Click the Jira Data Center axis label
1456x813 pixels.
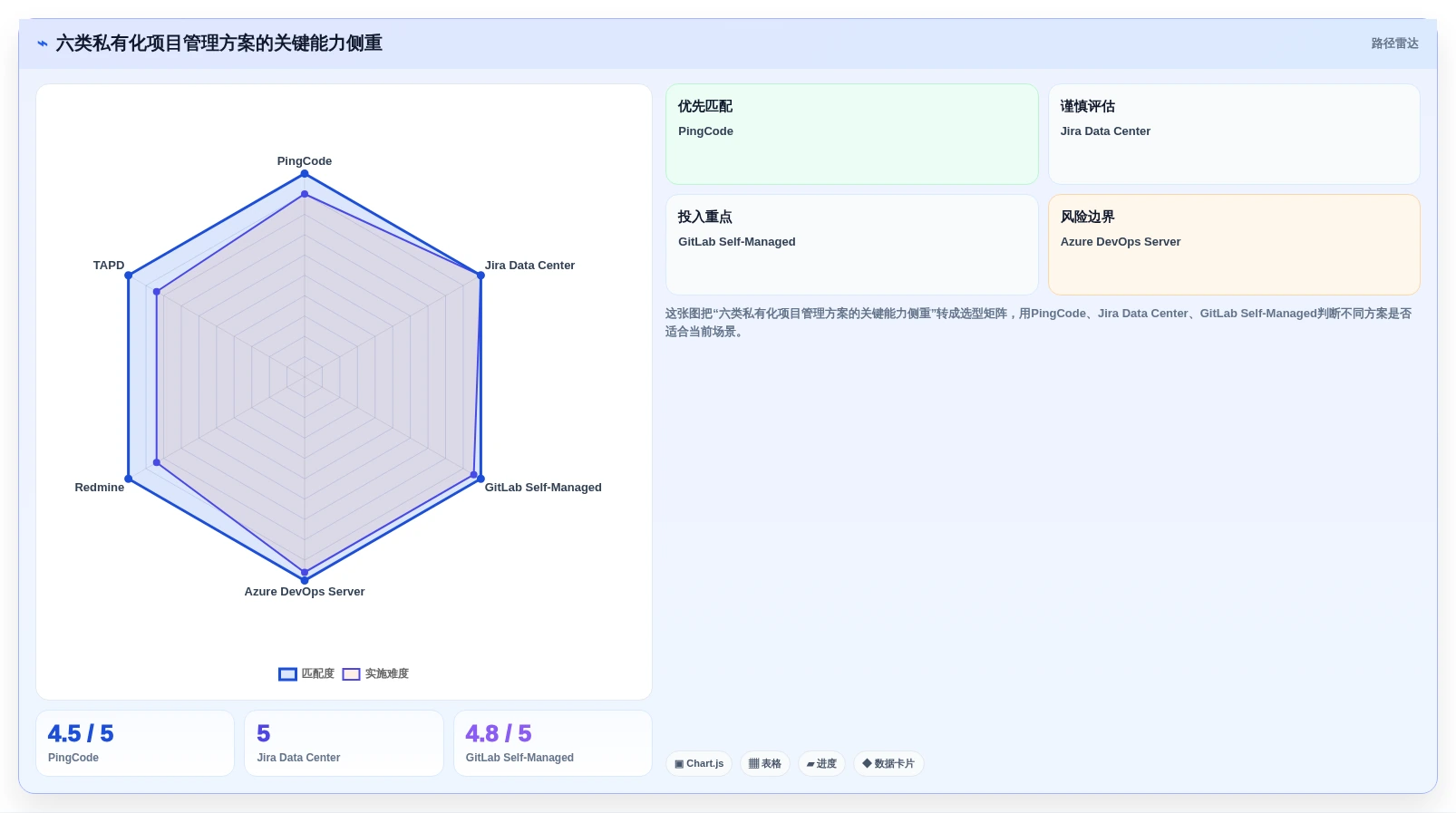tap(529, 266)
